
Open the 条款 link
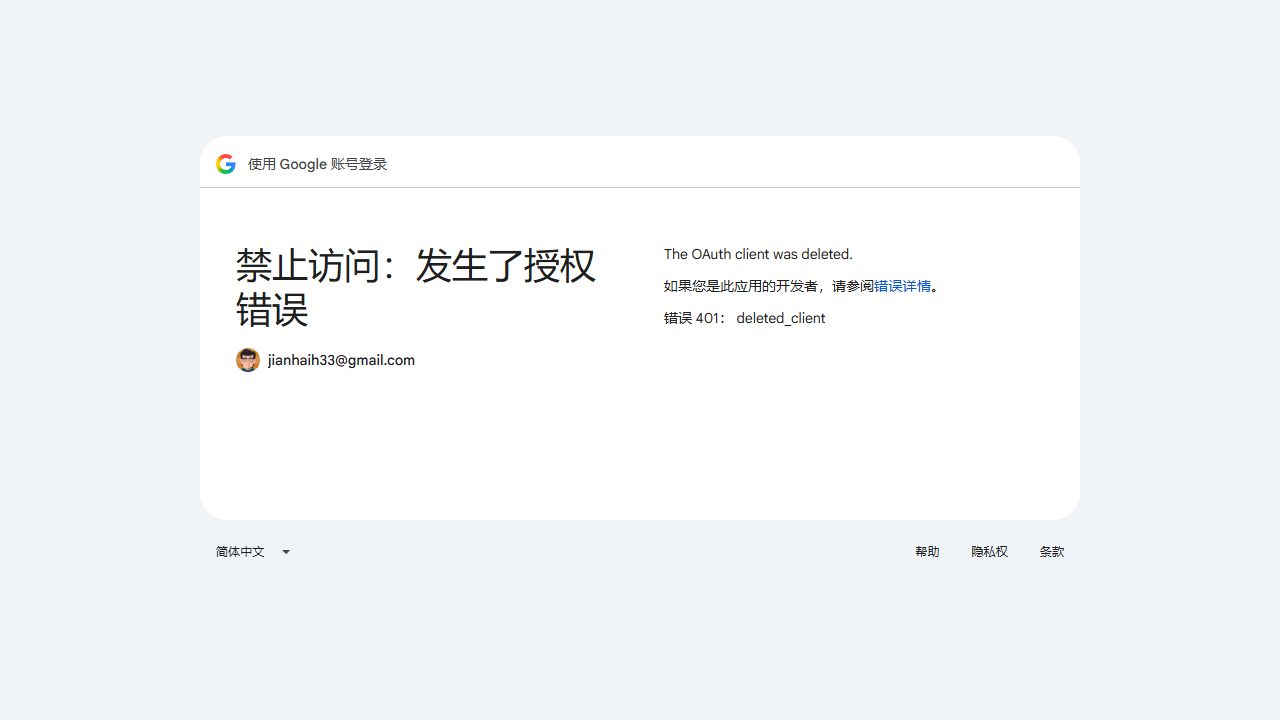coord(1052,552)
